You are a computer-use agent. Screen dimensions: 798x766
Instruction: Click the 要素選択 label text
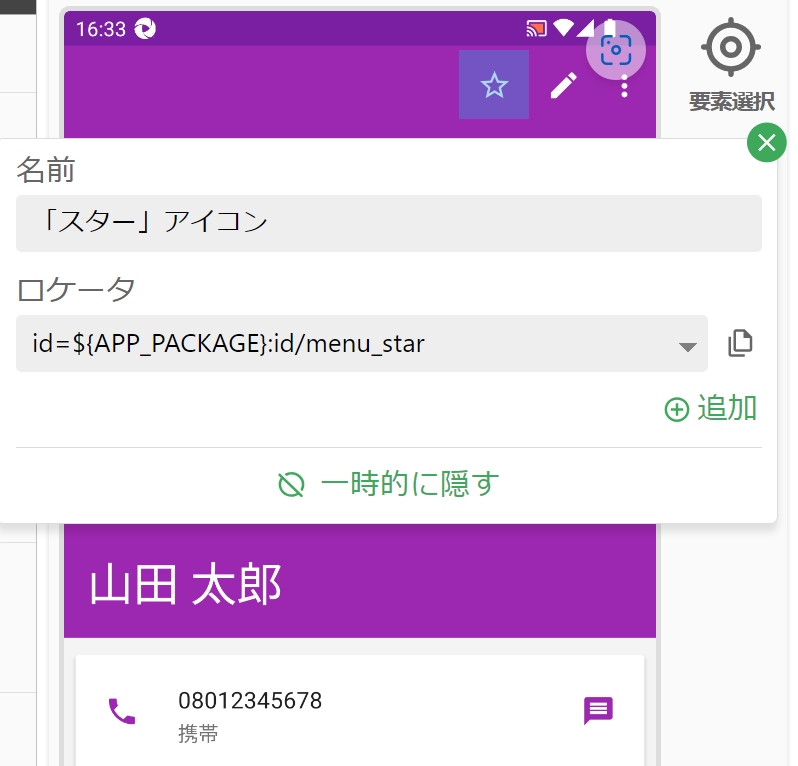(732, 102)
